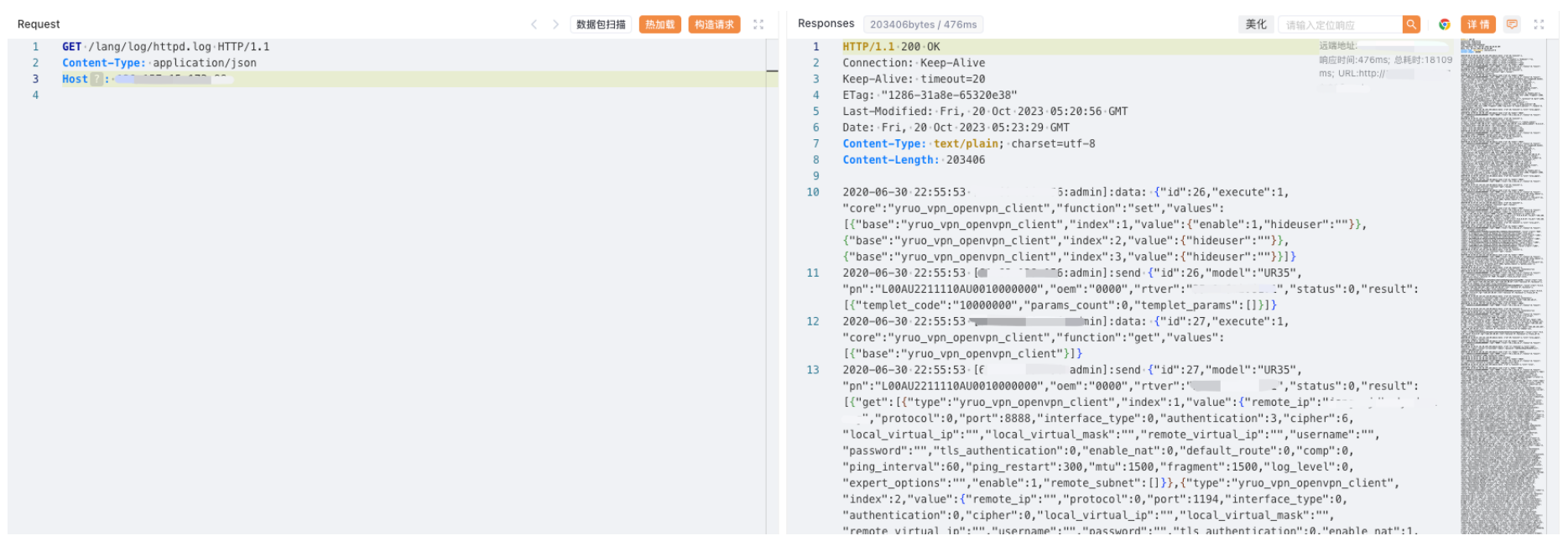
Task: Click the HTTP/1.1 200 OK status line
Action: point(891,47)
